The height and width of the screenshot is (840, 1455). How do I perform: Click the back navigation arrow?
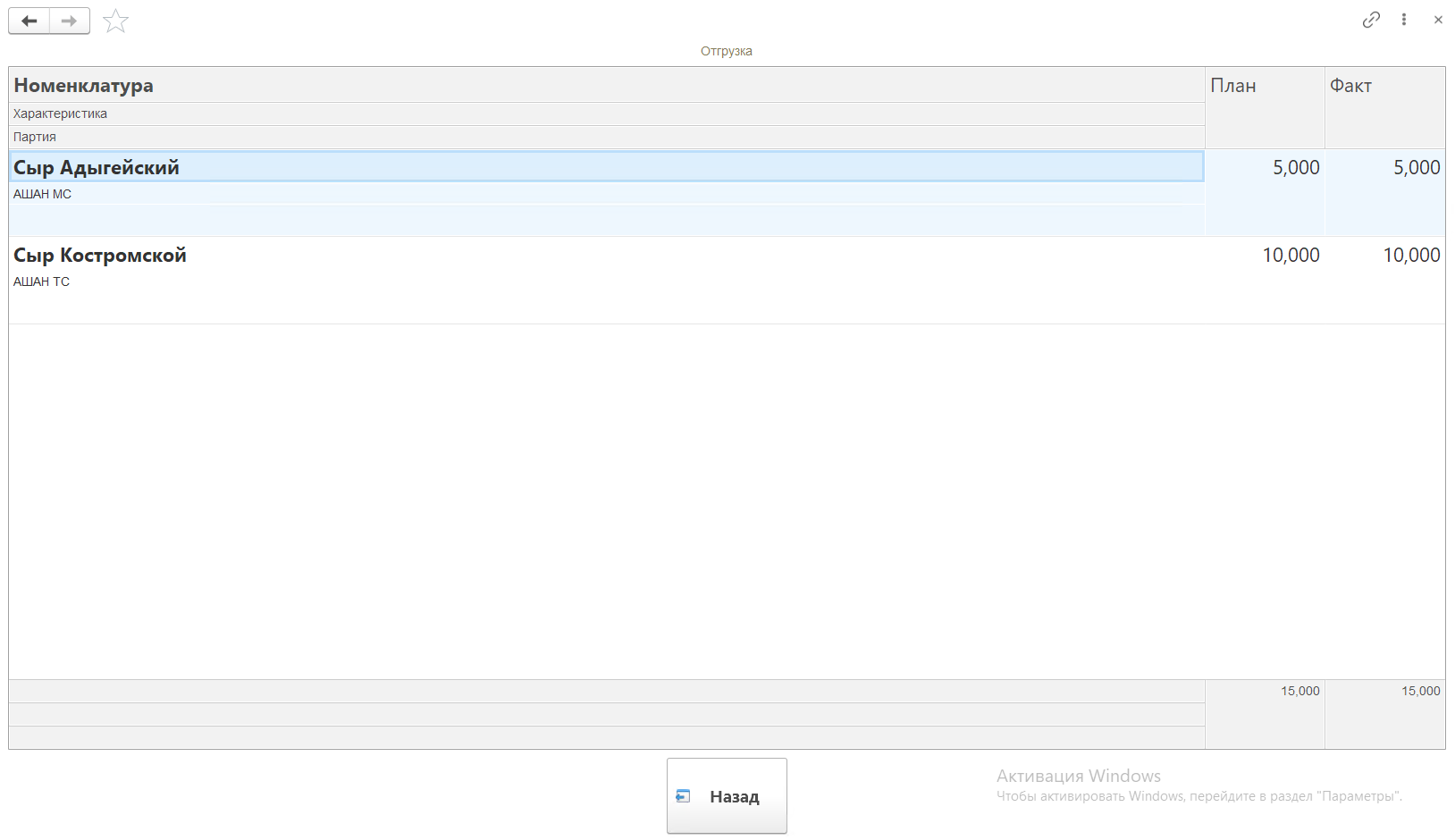29,21
